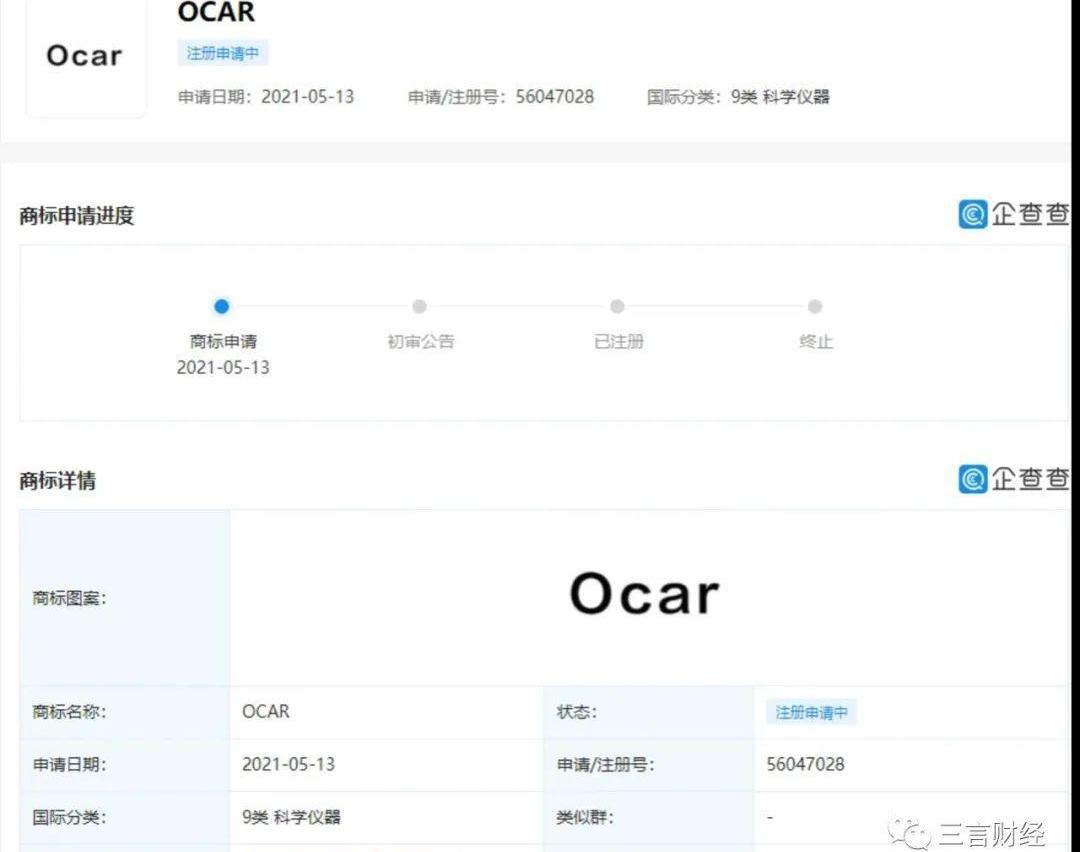Click 56047028 in the details table
Image resolution: width=1080 pixels, height=852 pixels.
point(805,764)
